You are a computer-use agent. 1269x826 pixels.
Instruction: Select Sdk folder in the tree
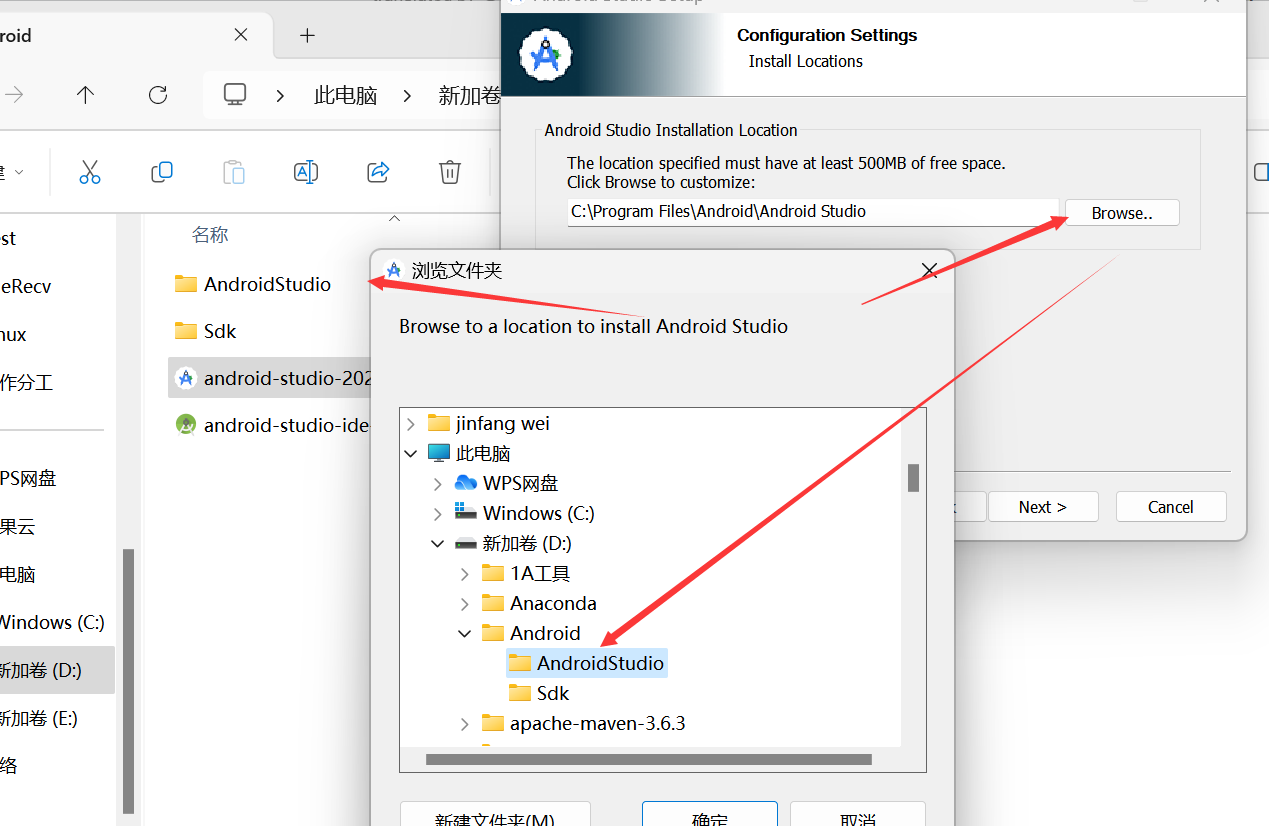[x=540, y=693]
